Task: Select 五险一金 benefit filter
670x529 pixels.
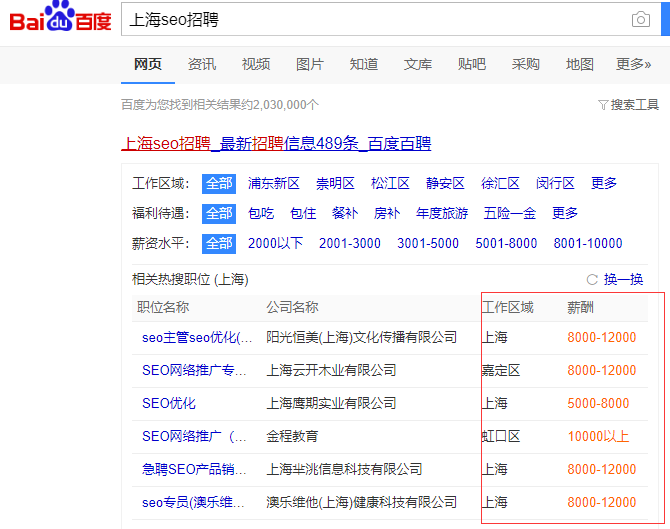Action: [510, 213]
